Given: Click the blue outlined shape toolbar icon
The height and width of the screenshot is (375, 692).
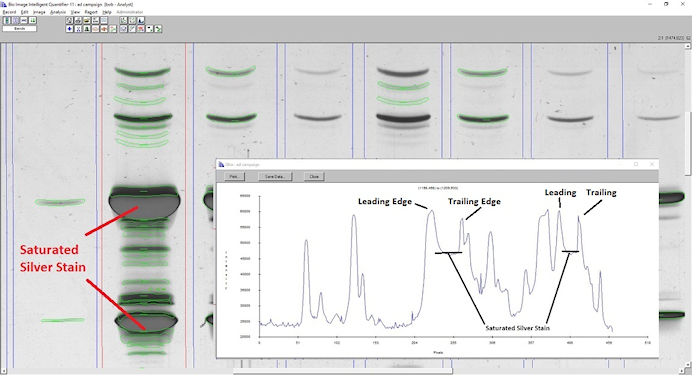Looking at the screenshot, I should pyautogui.click(x=123, y=29).
